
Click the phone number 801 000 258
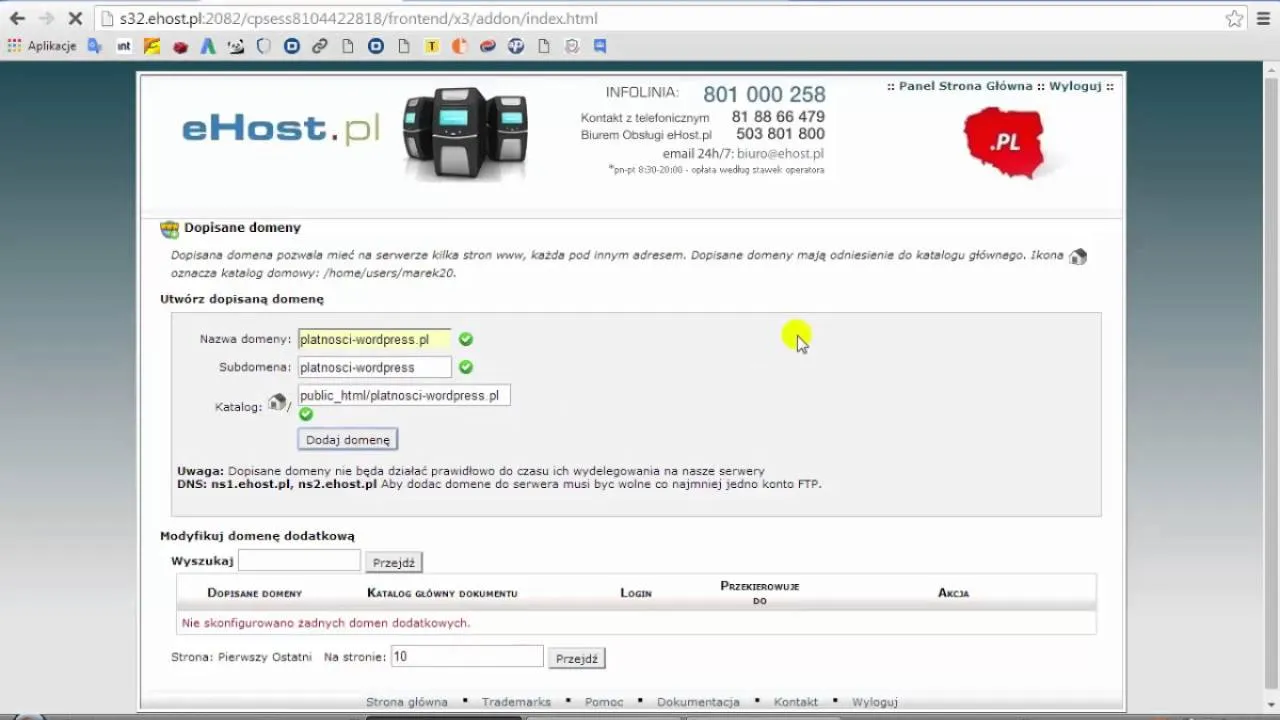coord(764,95)
